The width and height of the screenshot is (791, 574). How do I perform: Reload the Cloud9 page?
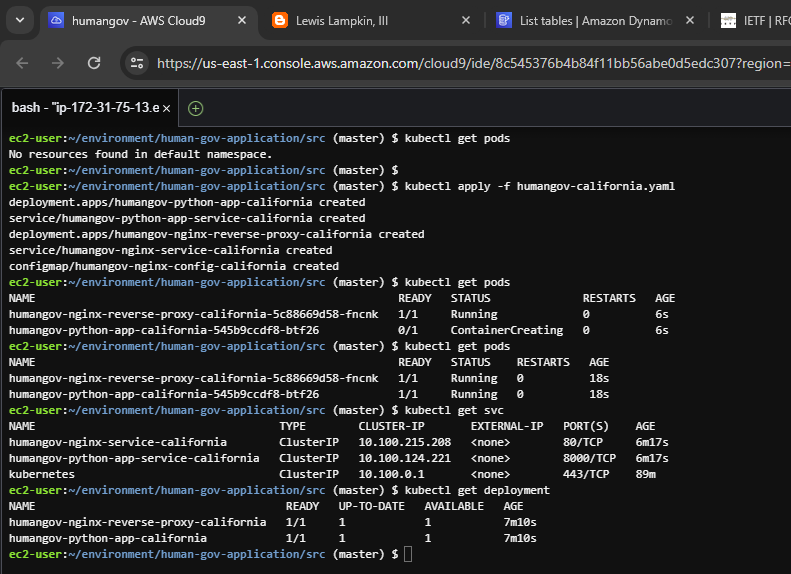pos(94,63)
